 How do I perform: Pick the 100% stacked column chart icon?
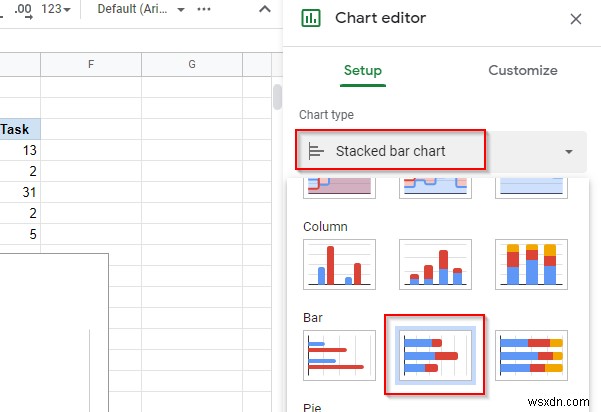point(531,265)
